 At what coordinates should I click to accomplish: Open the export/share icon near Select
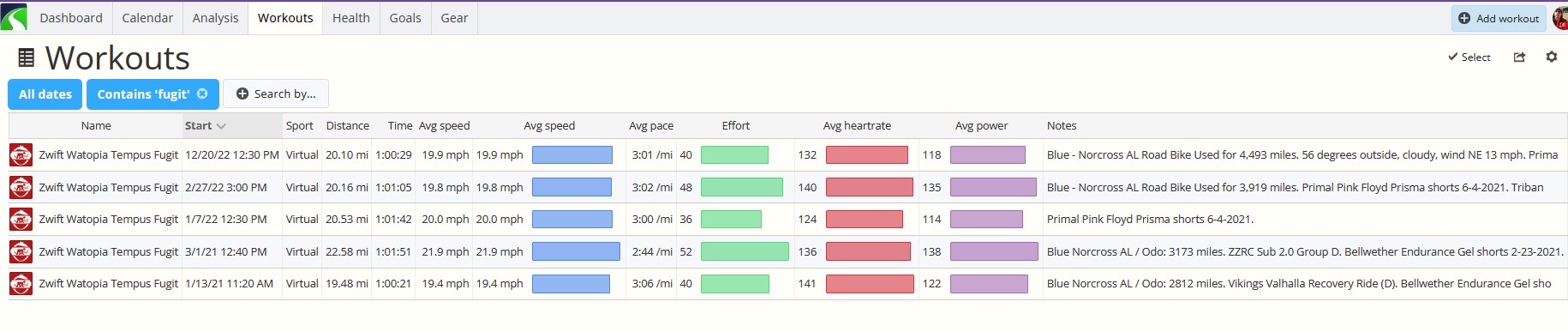pos(1519,57)
